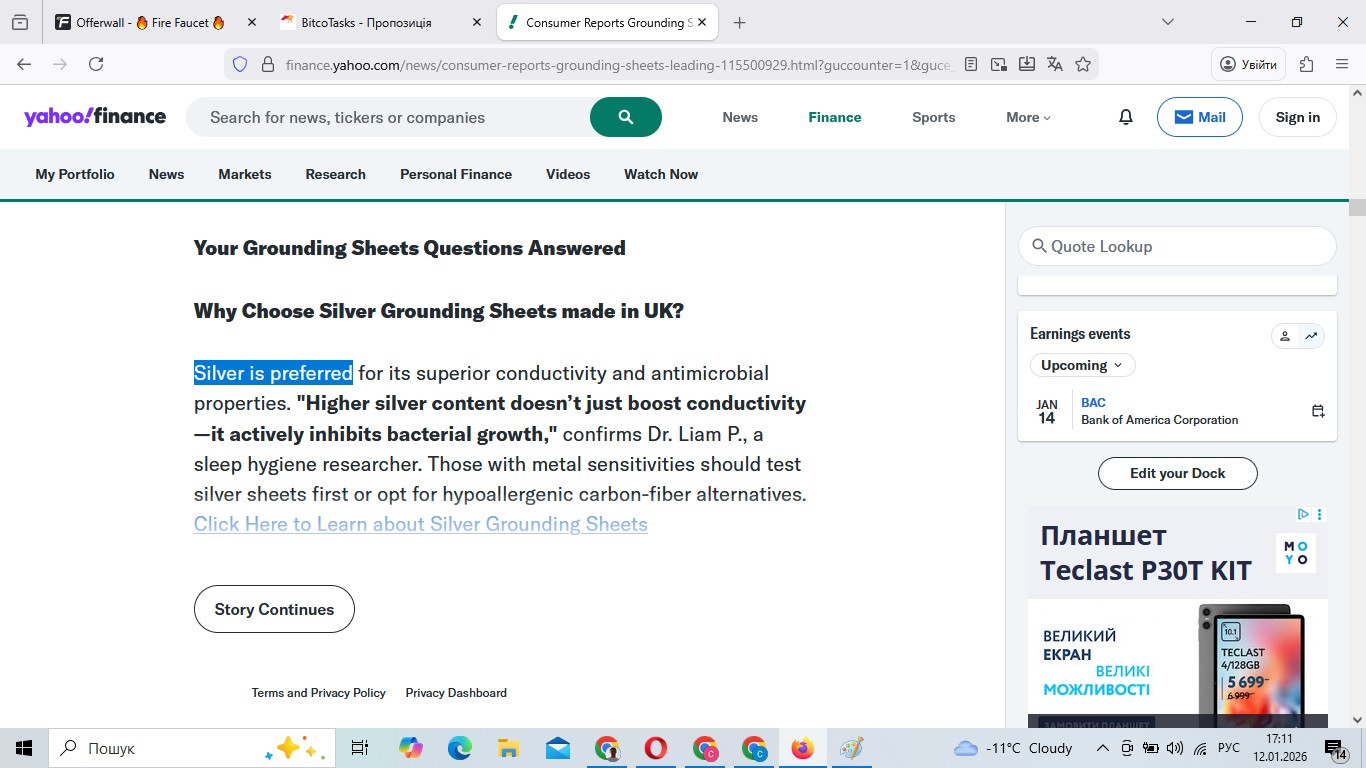Viewport: 1366px width, 768px height.
Task: Click the translate page icon
Action: coord(1055,64)
